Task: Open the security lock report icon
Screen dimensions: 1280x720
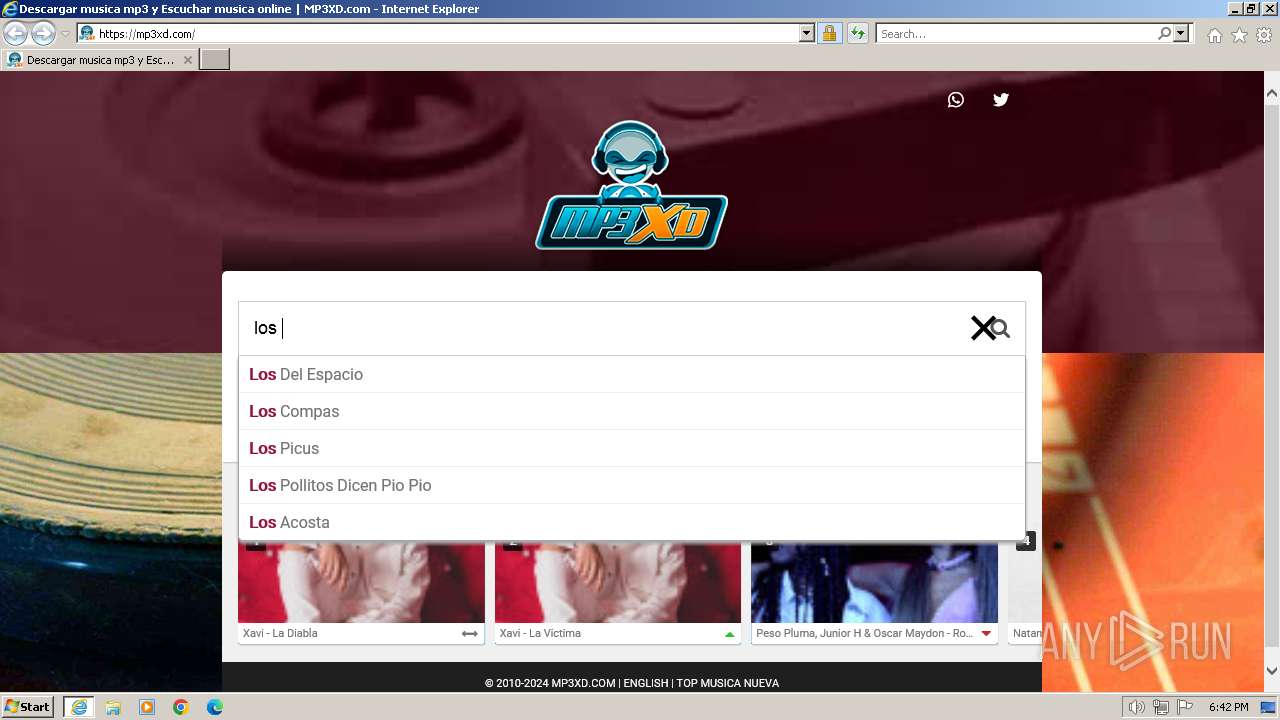Action: pyautogui.click(x=829, y=33)
